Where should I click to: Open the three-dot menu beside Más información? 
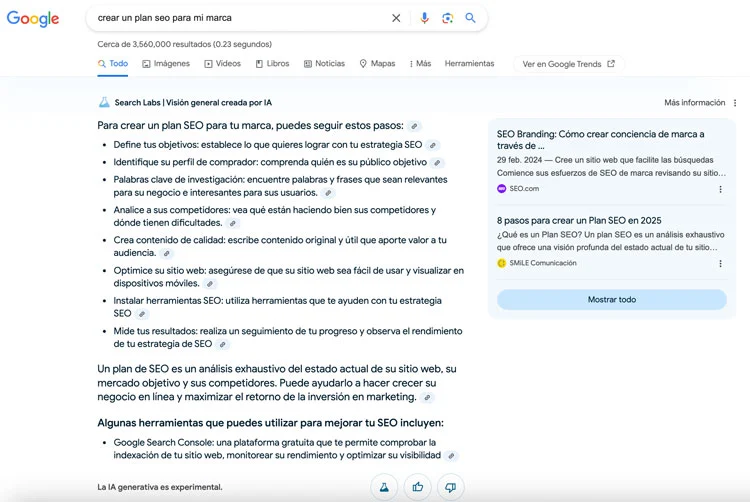735,103
